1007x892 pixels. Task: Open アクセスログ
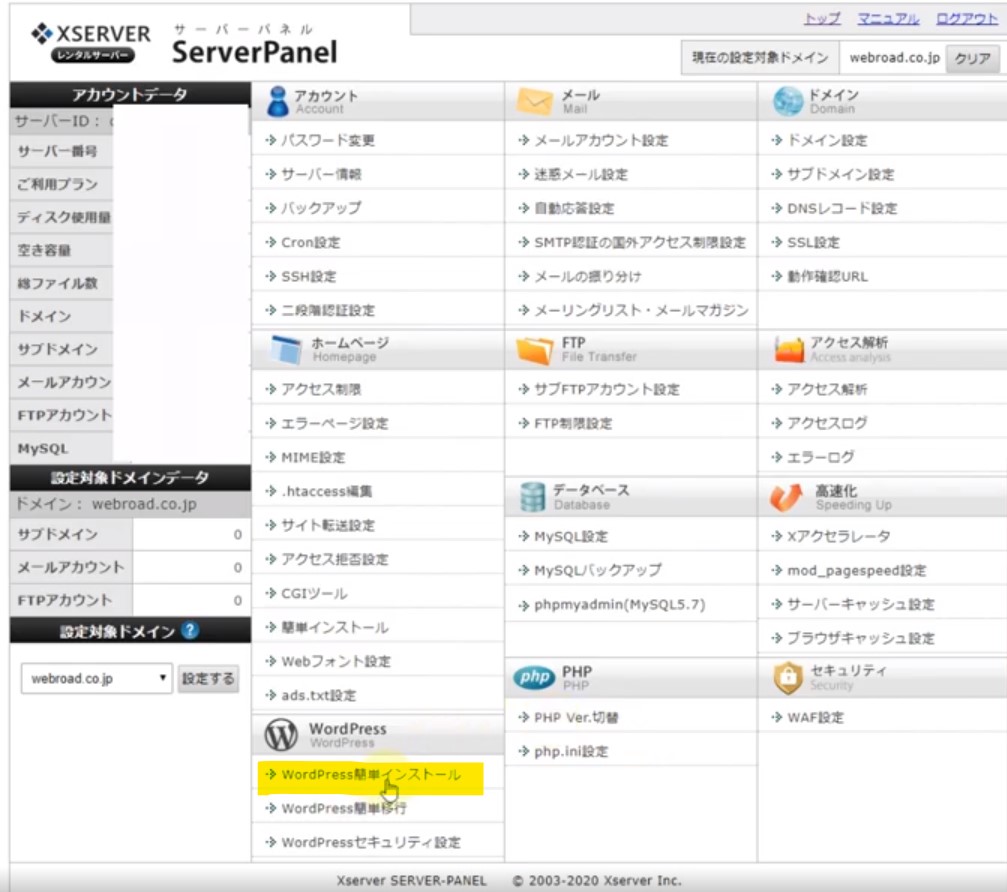827,423
